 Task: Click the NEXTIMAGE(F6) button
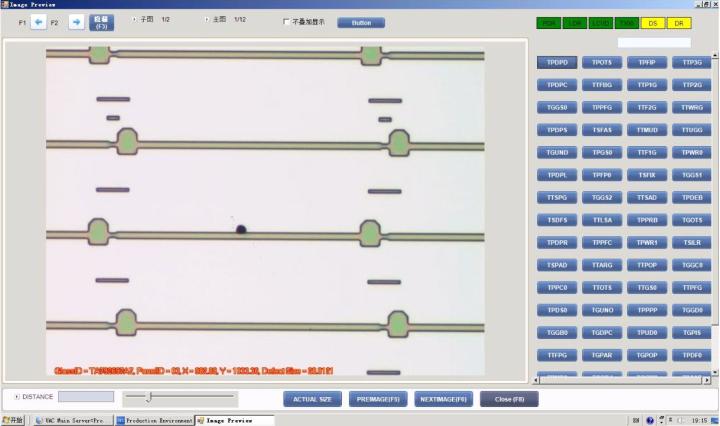point(442,399)
